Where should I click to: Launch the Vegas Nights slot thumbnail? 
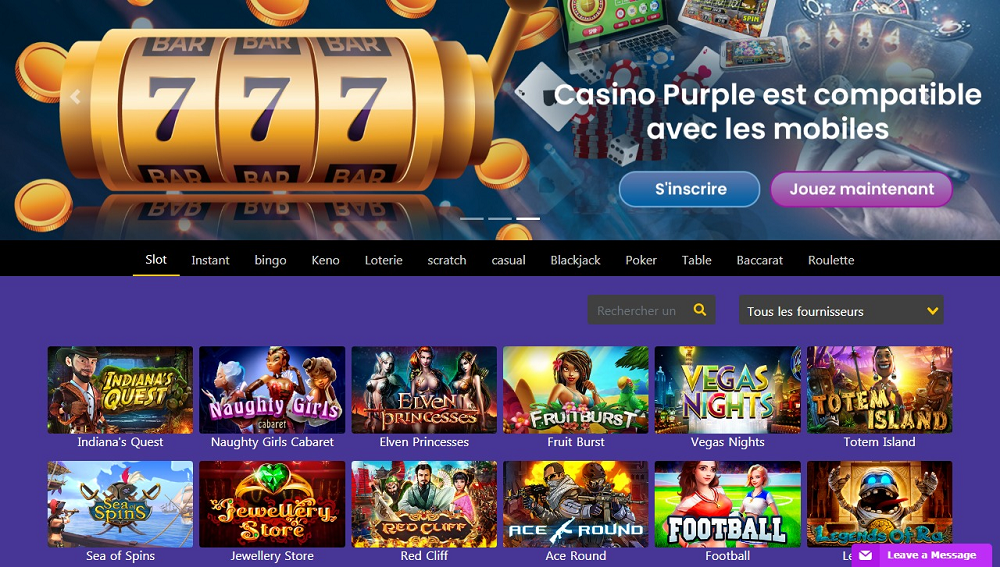[728, 390]
